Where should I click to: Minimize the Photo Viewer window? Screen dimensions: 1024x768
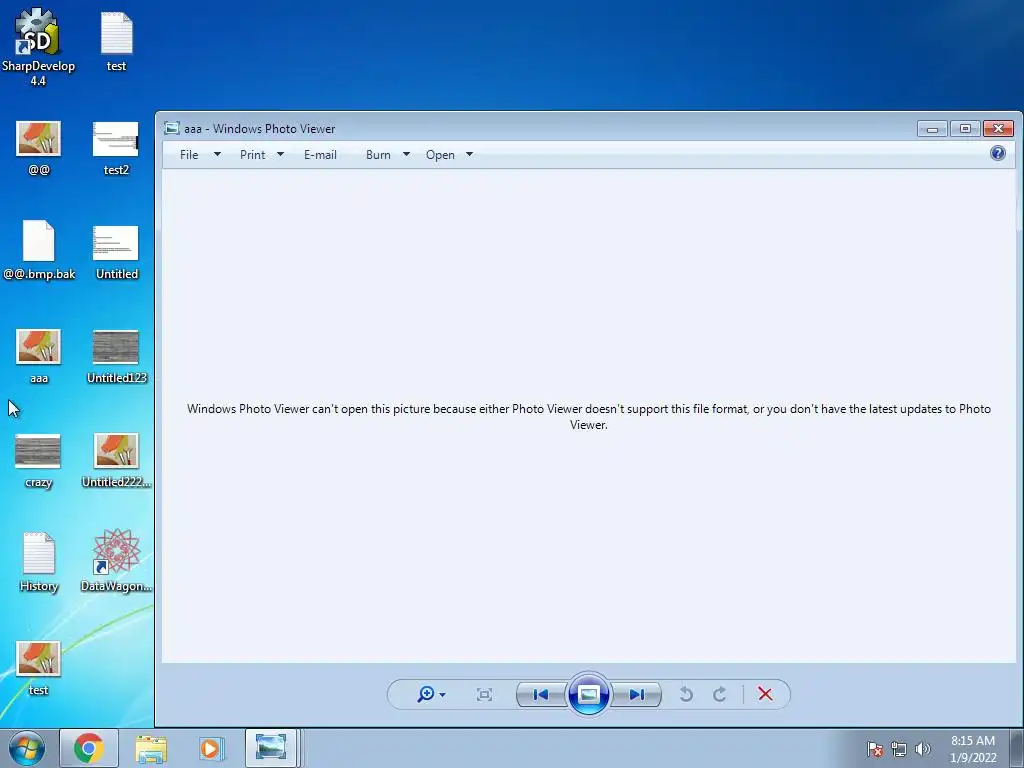click(932, 129)
